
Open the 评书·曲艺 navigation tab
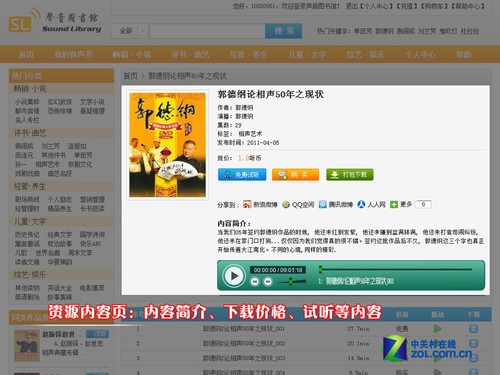[190, 54]
